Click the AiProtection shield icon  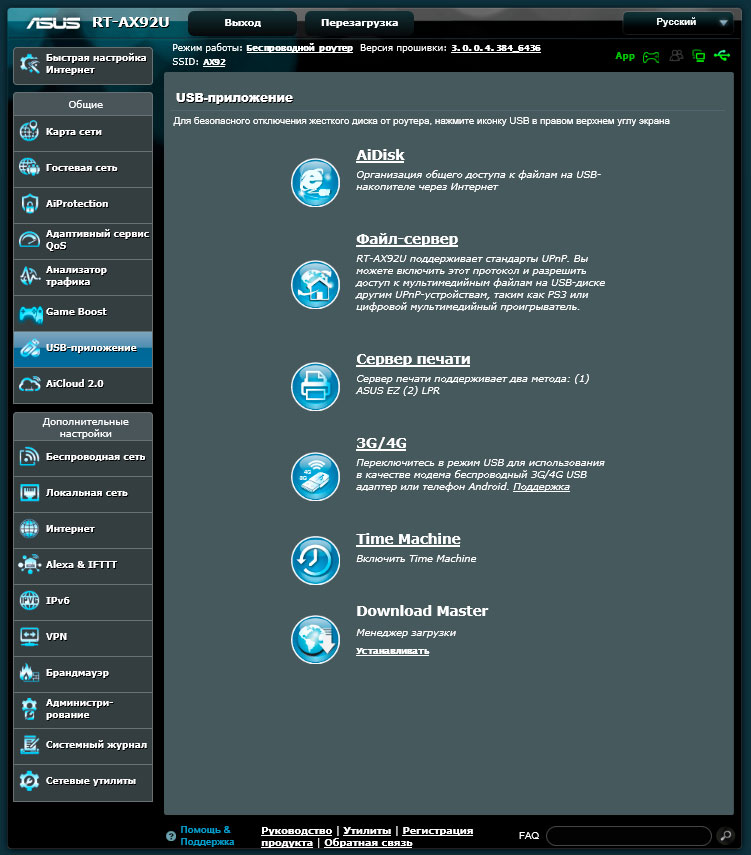tap(29, 203)
